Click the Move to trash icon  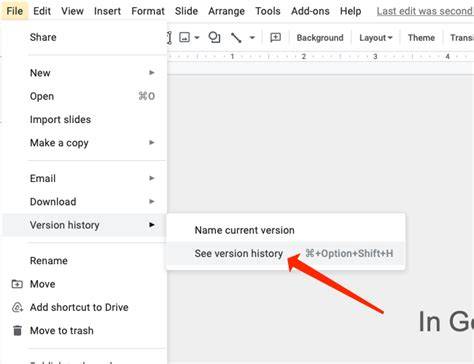click(17, 331)
